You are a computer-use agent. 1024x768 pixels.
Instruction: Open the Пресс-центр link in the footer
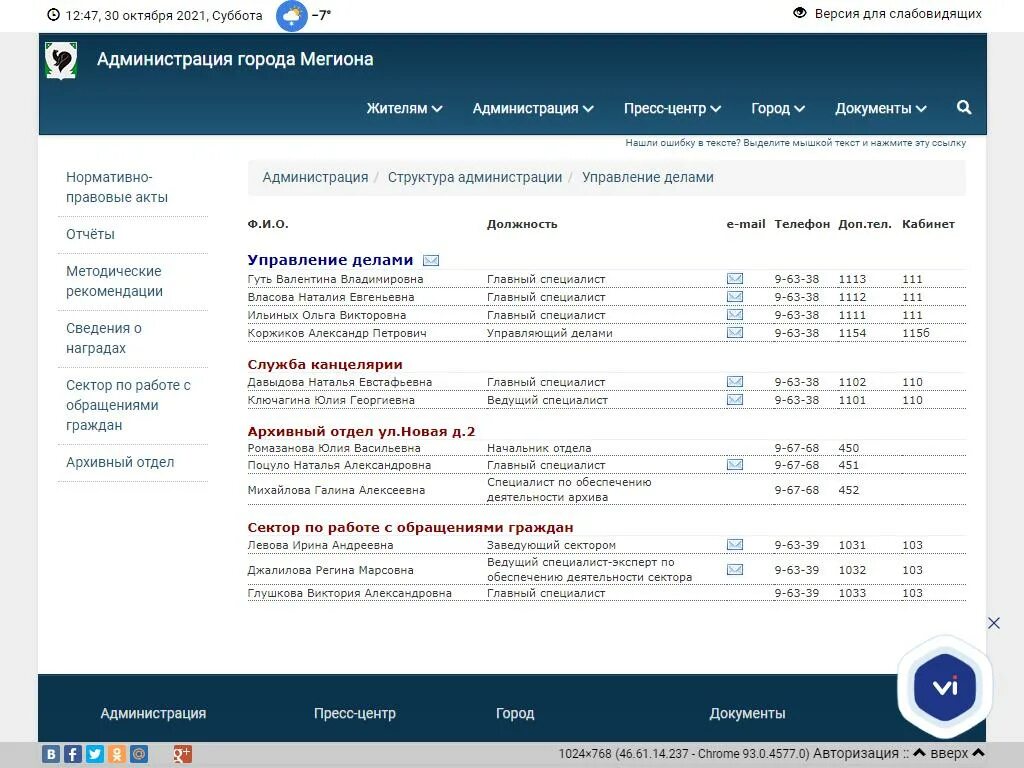(x=355, y=714)
